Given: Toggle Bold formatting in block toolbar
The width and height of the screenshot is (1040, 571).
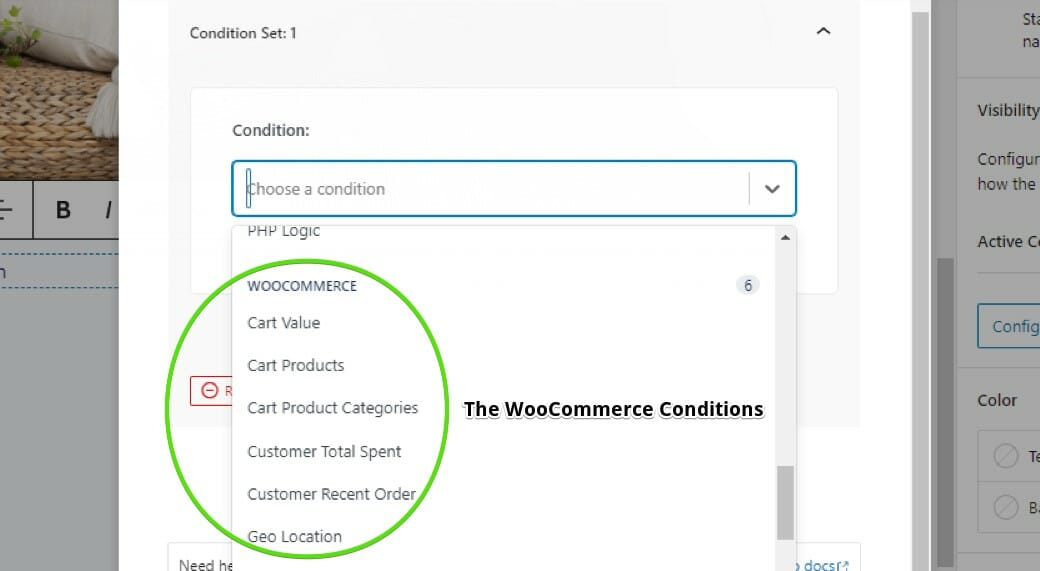Looking at the screenshot, I should [x=63, y=210].
